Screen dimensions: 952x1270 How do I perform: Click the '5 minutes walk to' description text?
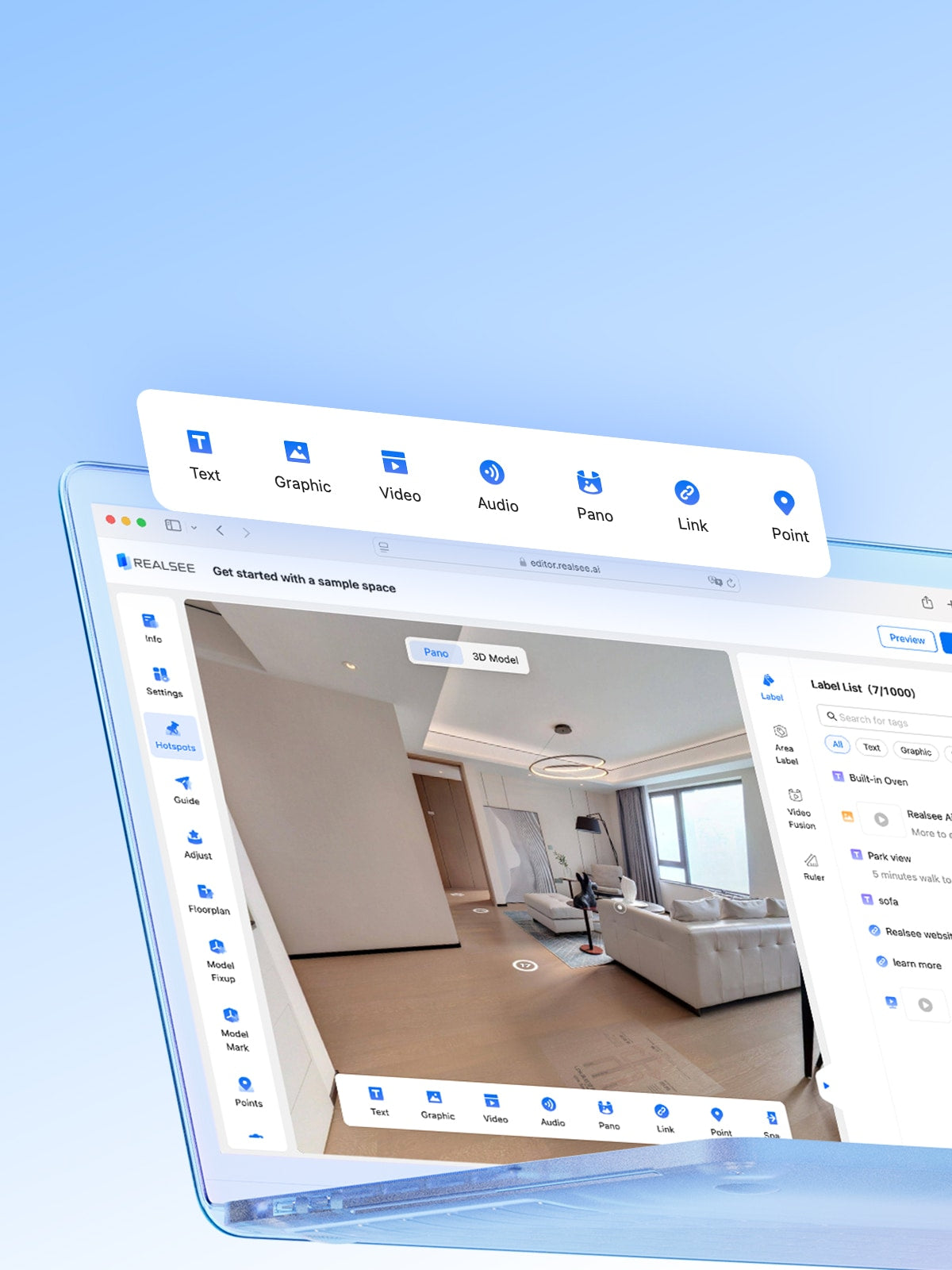(911, 876)
